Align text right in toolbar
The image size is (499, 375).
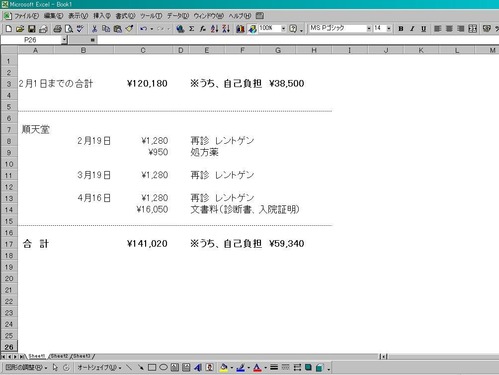[461, 29]
